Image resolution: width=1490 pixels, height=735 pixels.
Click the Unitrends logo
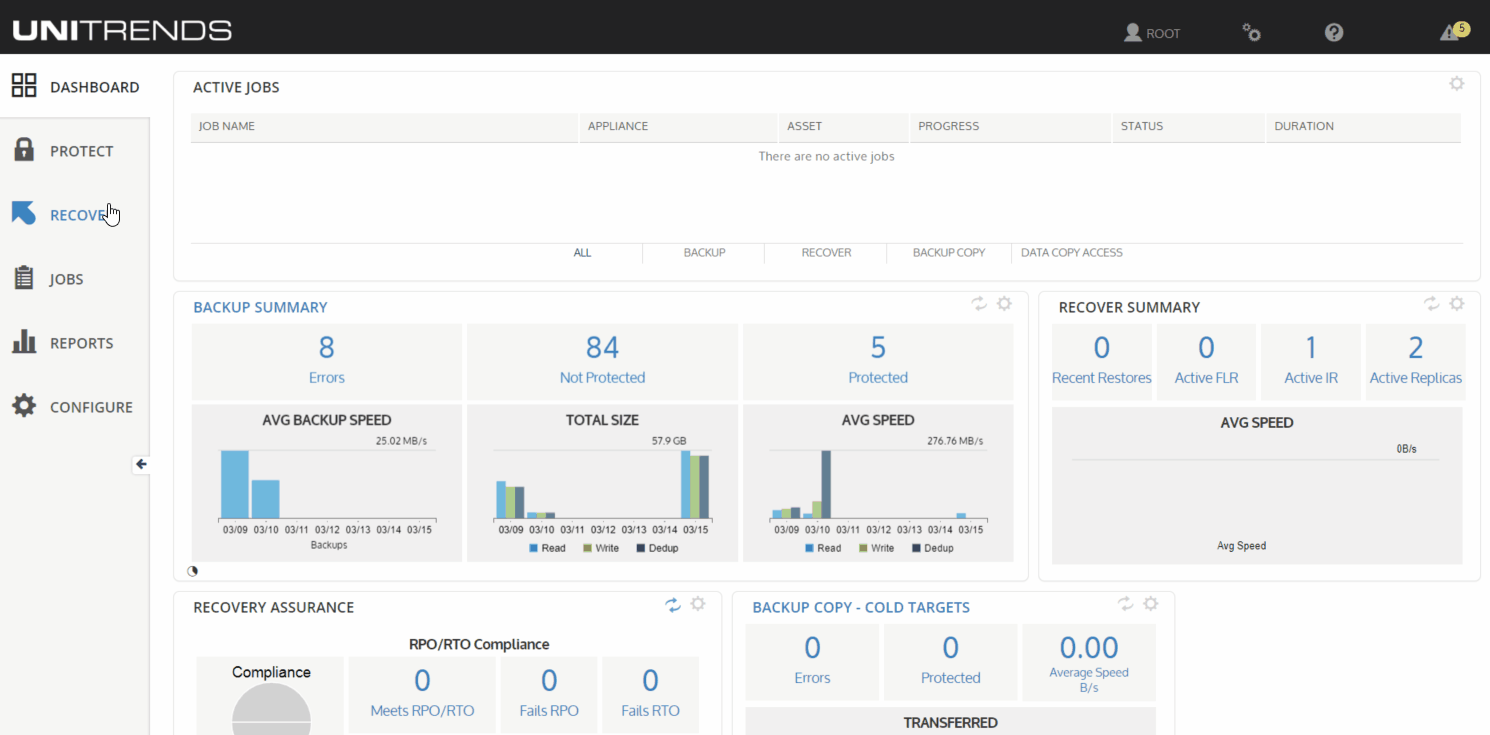pyautogui.click(x=122, y=30)
